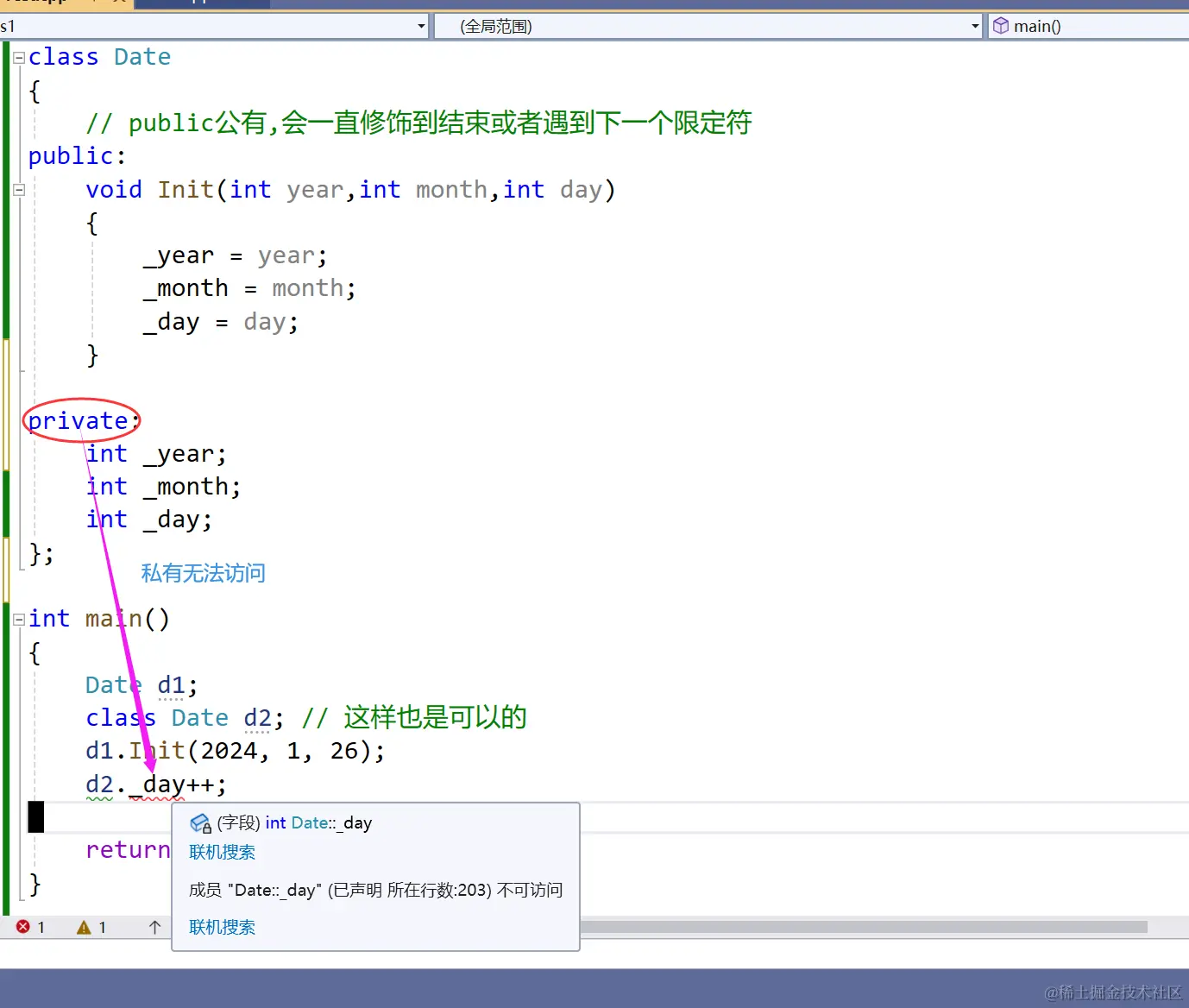Click the Init function name in declaration
Image resolution: width=1189 pixels, height=1008 pixels.
point(186,190)
